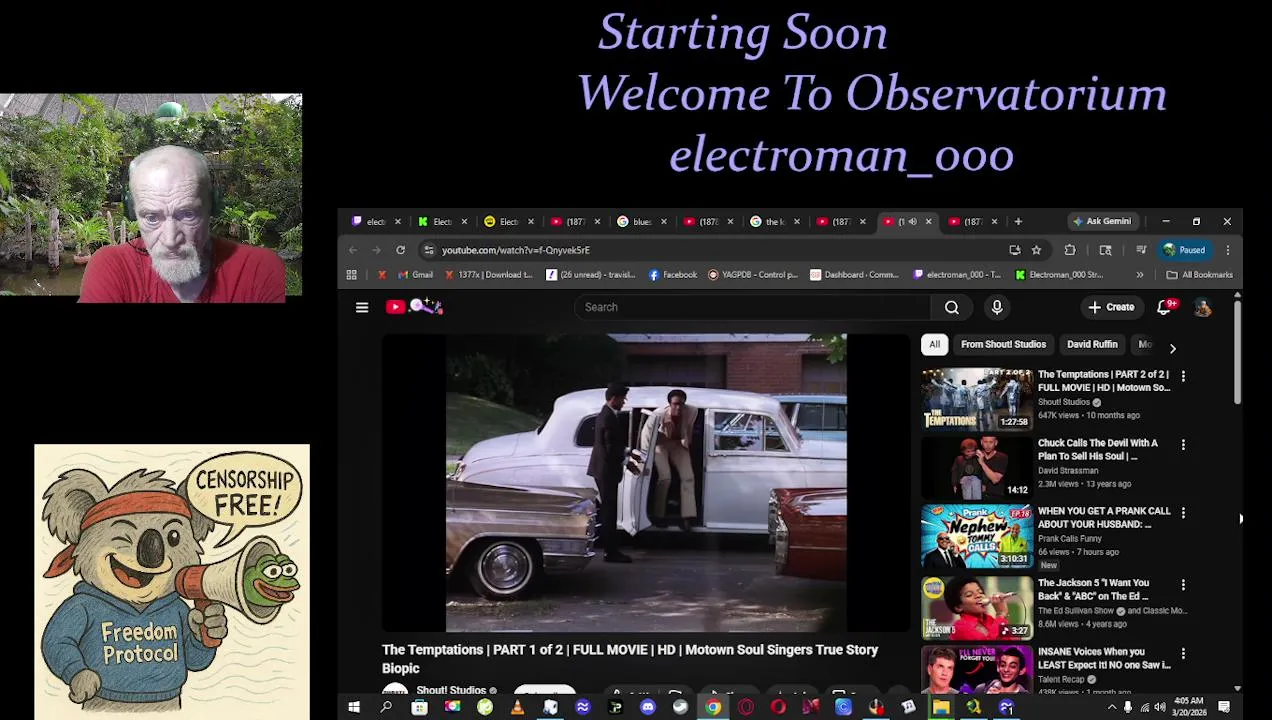Open the 'Chuck Calls The Devil' video thumbnail
Viewport: 1272px width, 720px height.
click(977, 467)
